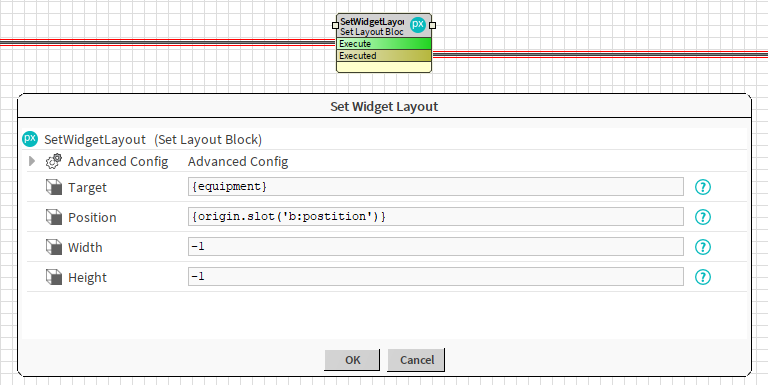Click the cube icon next to Target
Viewport: 768px width, 385px height.
pos(54,187)
